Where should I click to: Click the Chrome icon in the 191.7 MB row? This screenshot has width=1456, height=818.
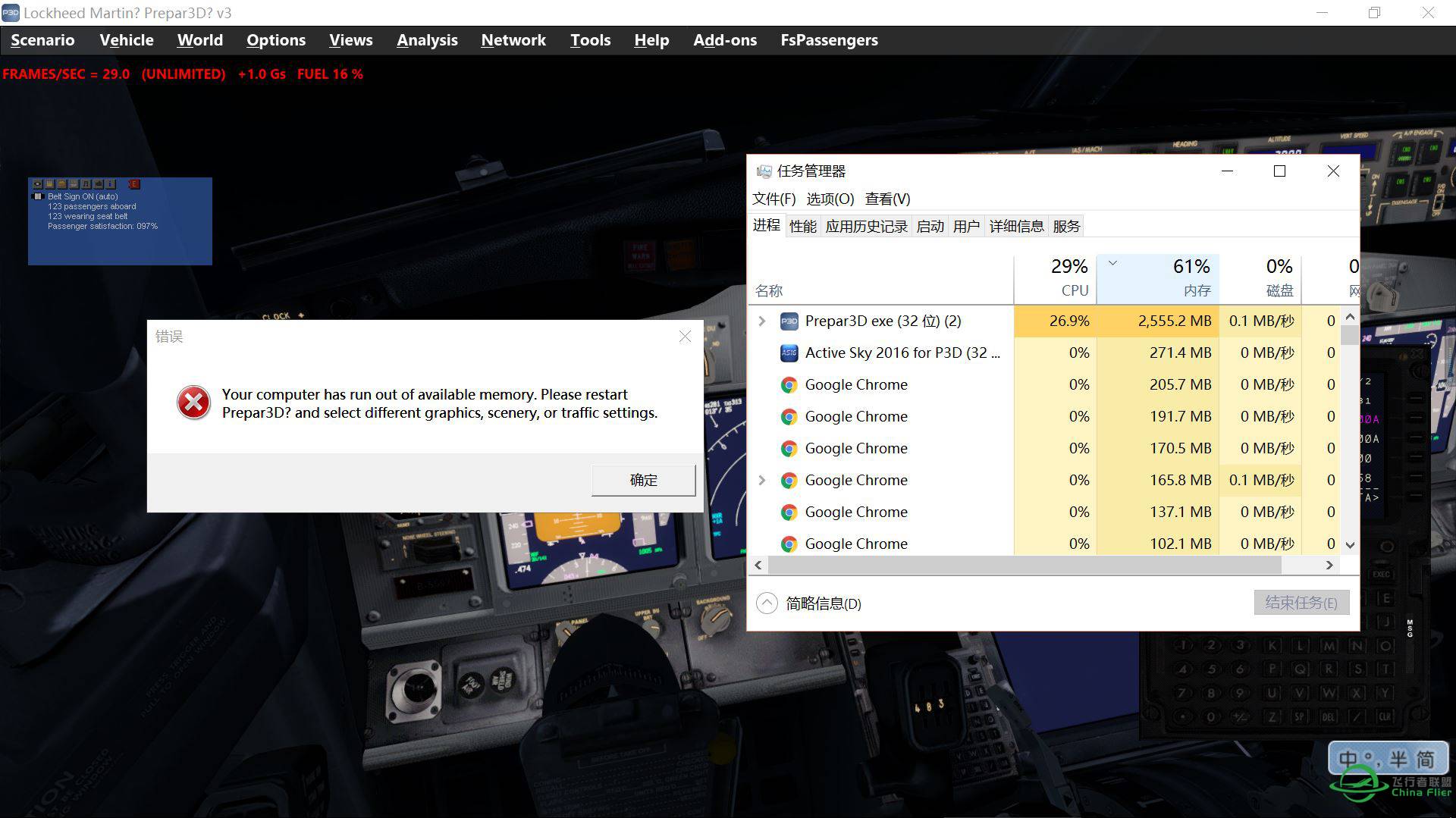coord(789,417)
